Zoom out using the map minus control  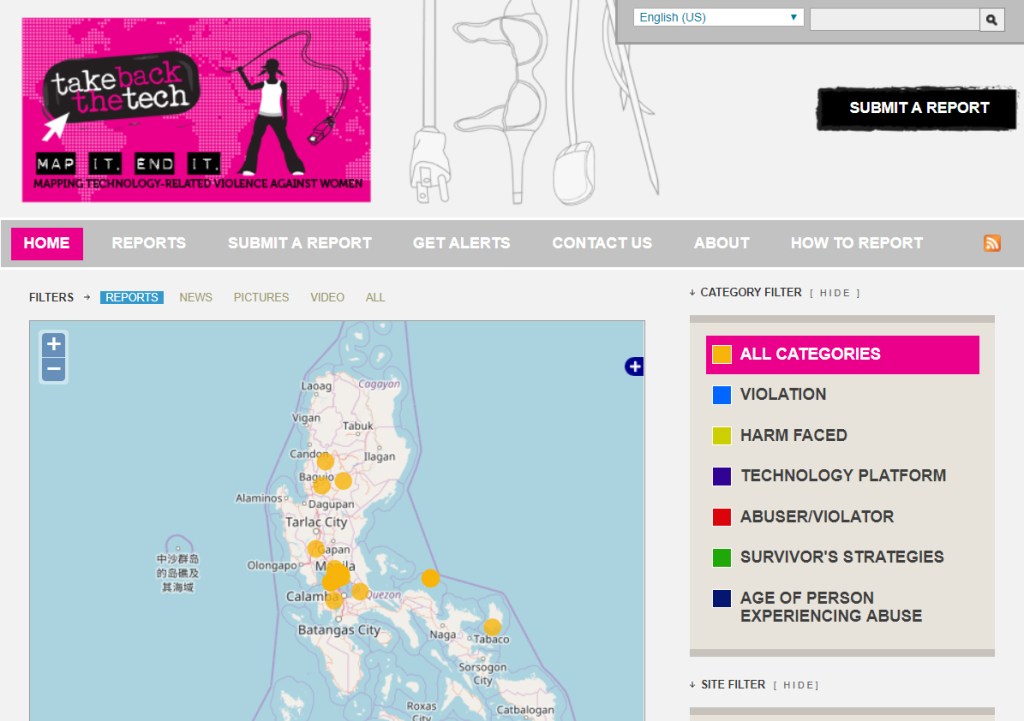pyautogui.click(x=52, y=368)
